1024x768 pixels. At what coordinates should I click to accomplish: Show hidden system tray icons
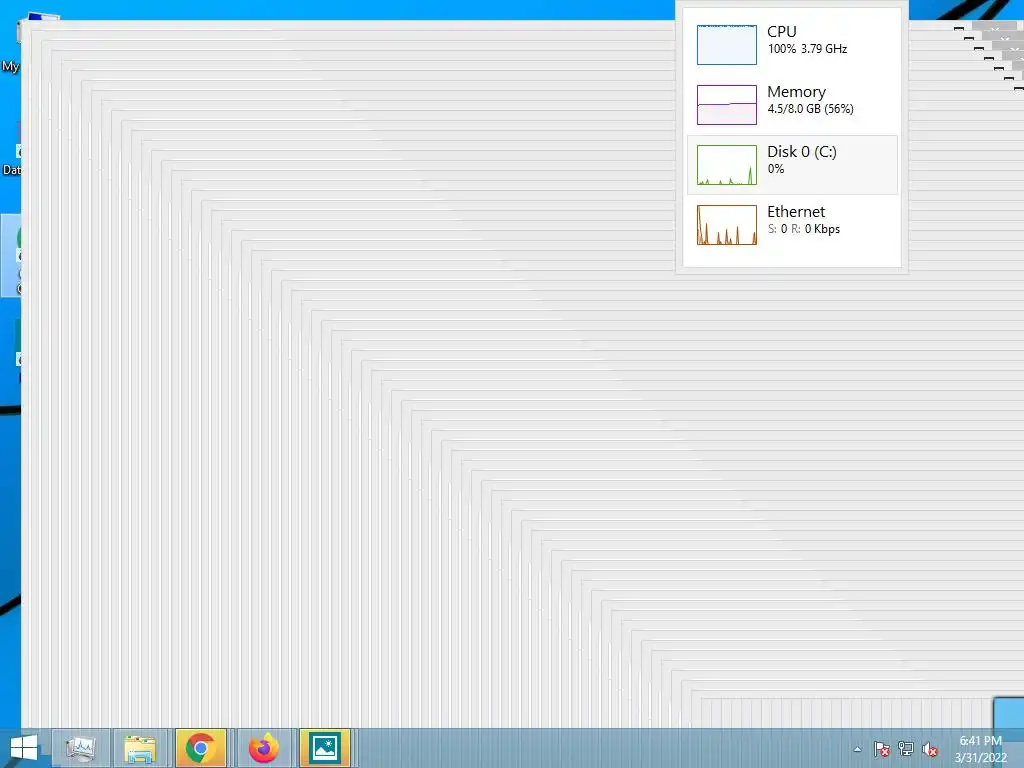pos(857,749)
